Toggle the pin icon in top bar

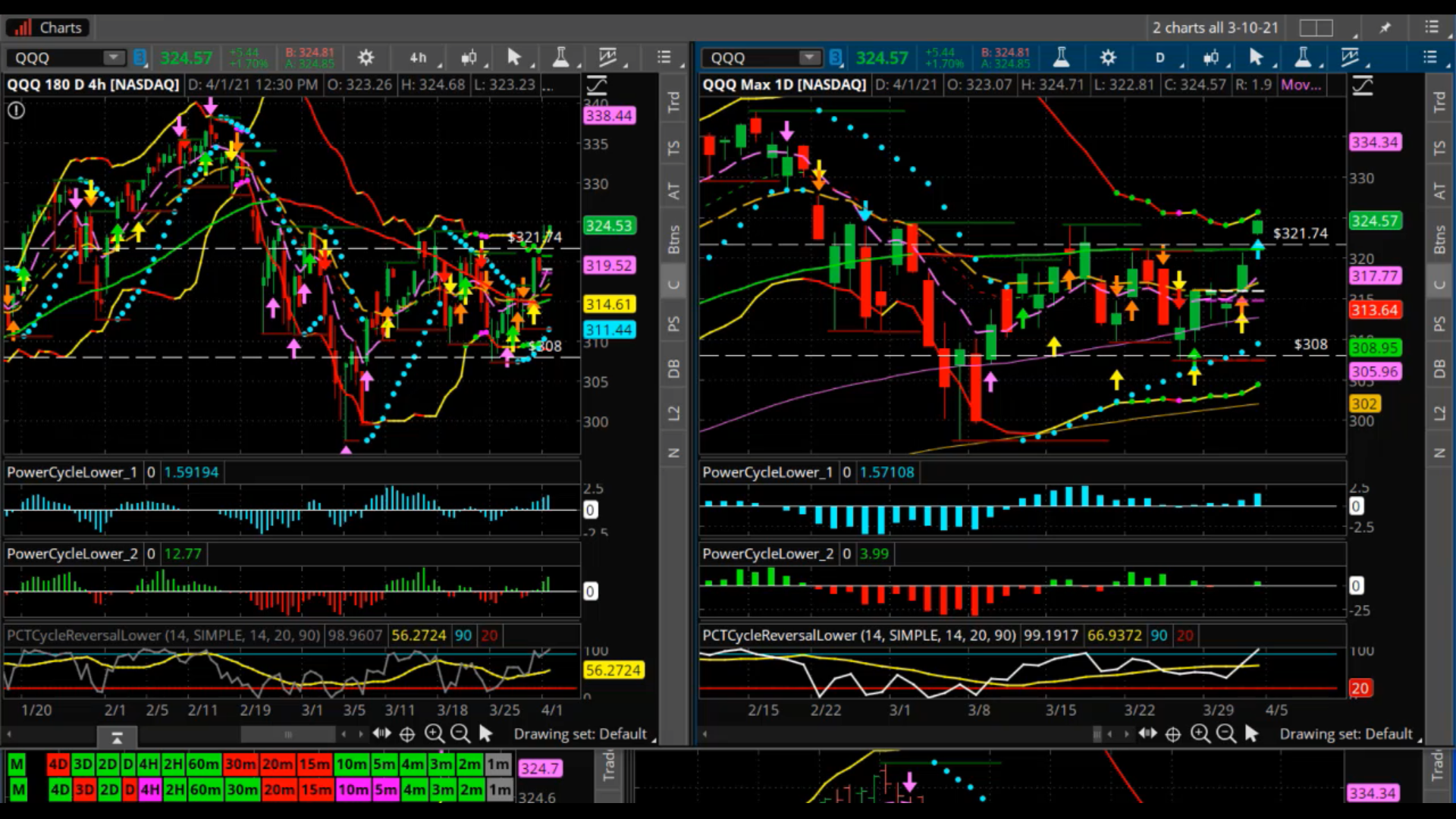coord(1385,27)
